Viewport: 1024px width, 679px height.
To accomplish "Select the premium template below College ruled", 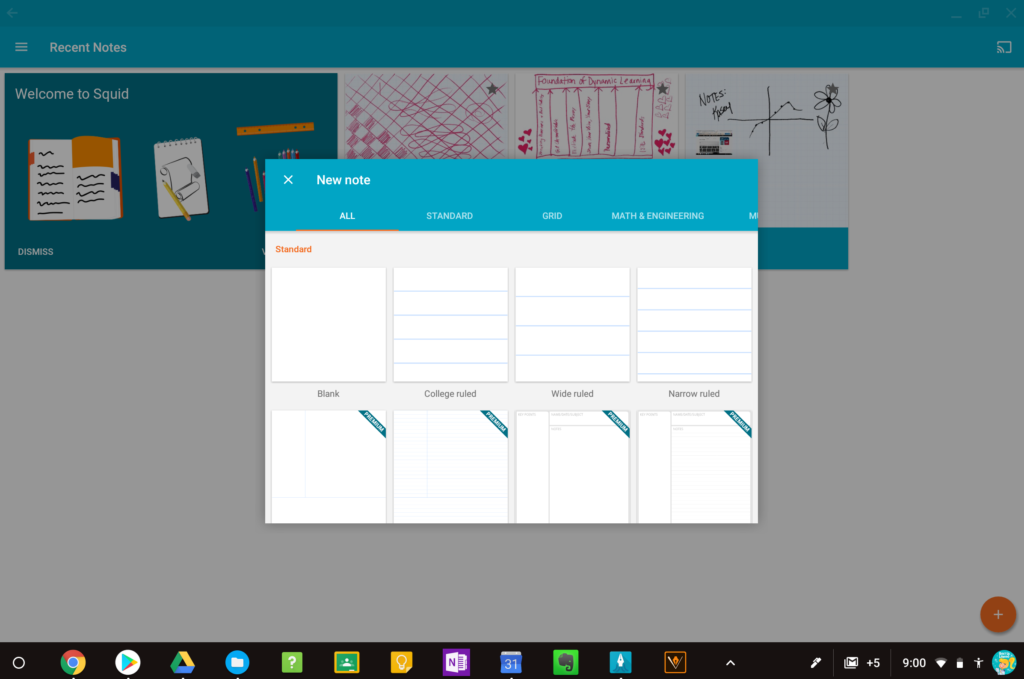I will [450, 466].
